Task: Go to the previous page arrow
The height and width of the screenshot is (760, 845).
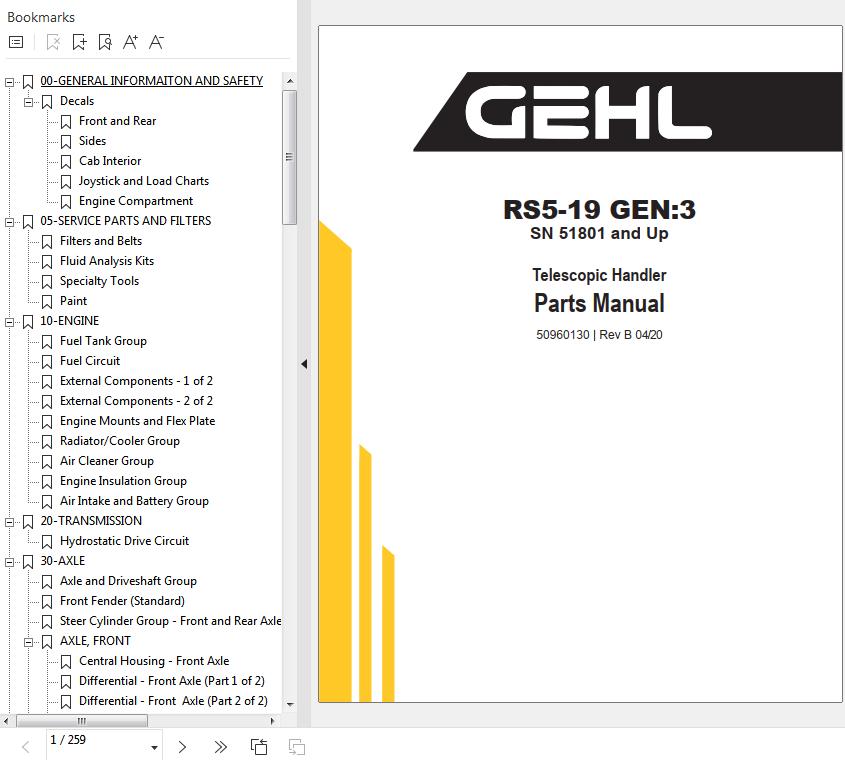Action: (25, 747)
